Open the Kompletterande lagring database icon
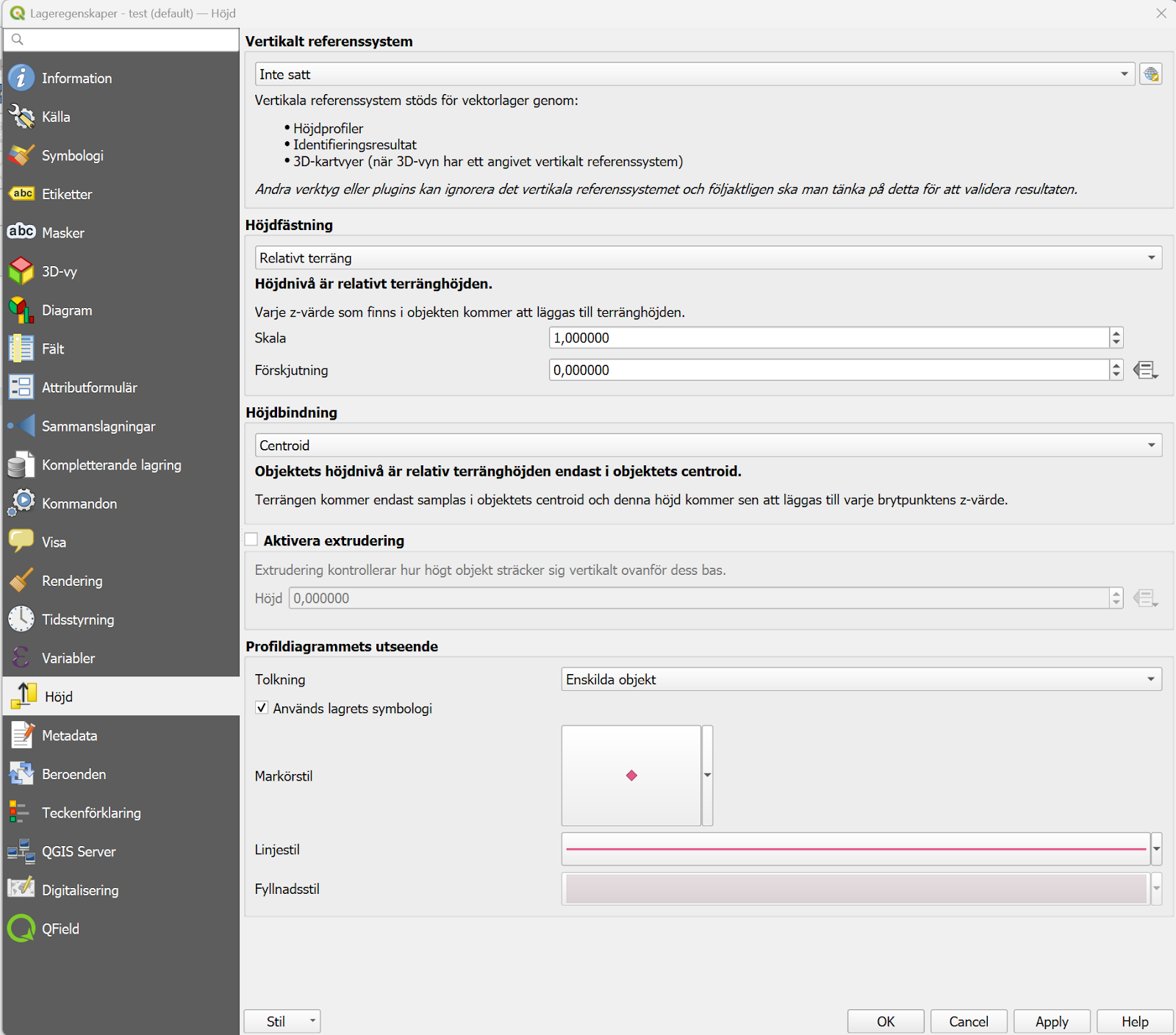The image size is (1176, 1035). (21, 465)
